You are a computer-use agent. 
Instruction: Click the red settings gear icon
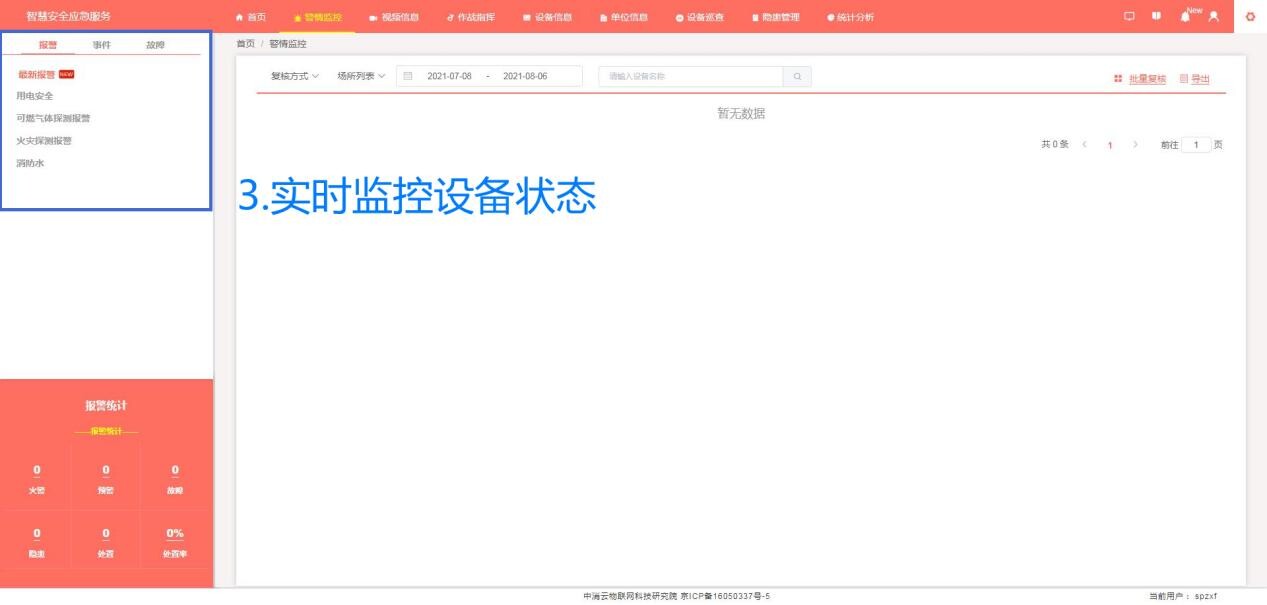coord(1251,17)
